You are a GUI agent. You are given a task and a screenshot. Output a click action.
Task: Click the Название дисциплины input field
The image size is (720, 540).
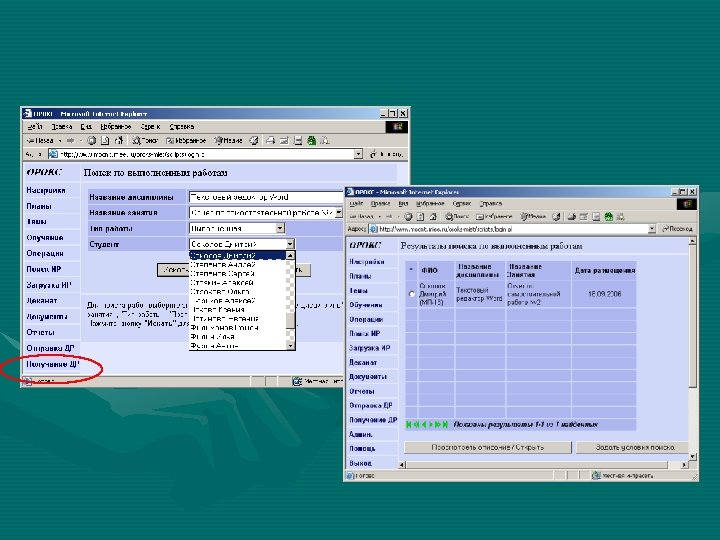pyautogui.click(x=266, y=197)
